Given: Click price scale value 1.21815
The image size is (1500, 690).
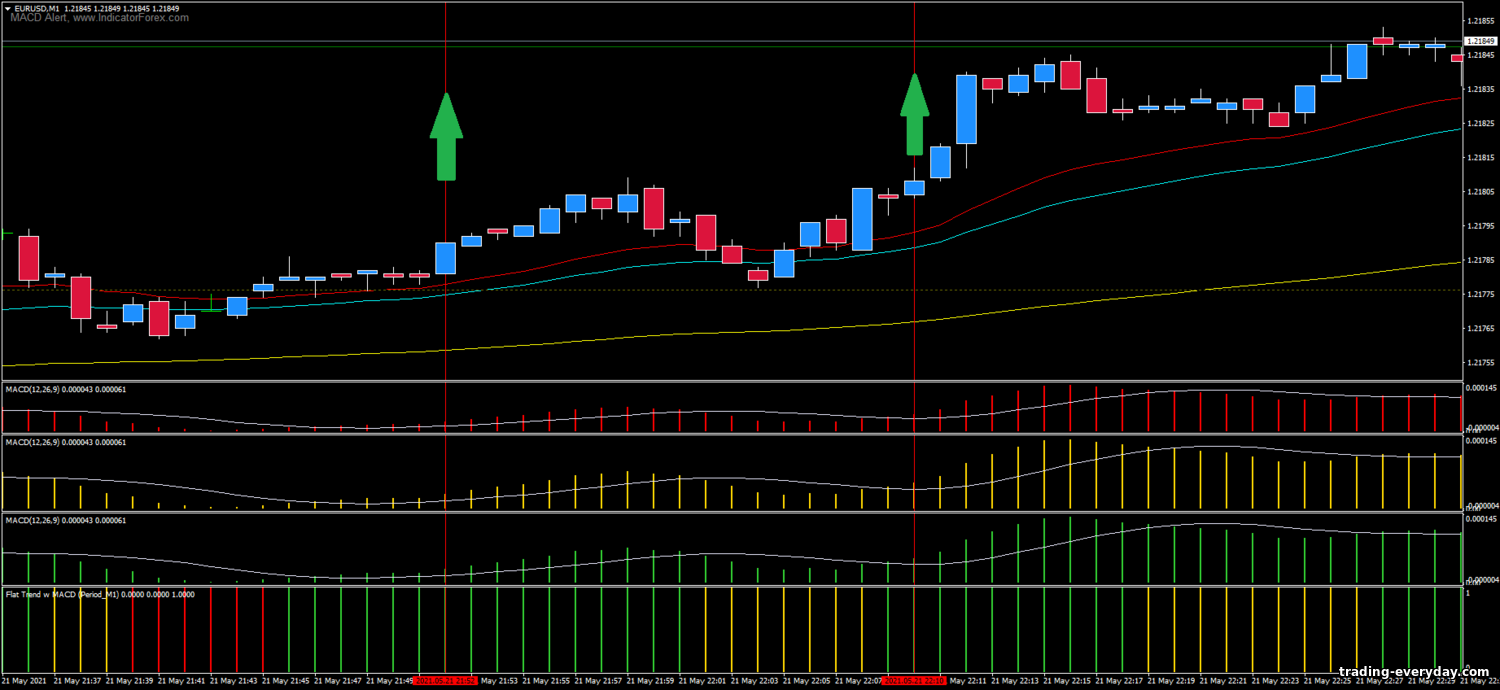Looking at the screenshot, I should click(1481, 157).
